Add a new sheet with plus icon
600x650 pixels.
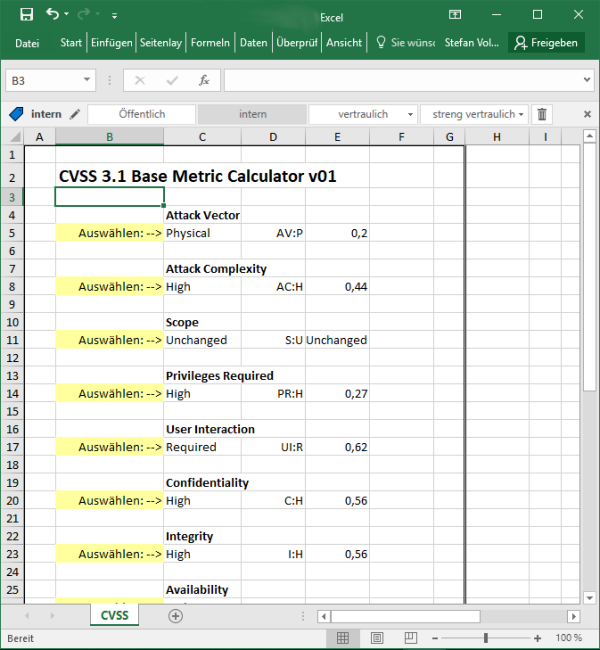tap(176, 616)
